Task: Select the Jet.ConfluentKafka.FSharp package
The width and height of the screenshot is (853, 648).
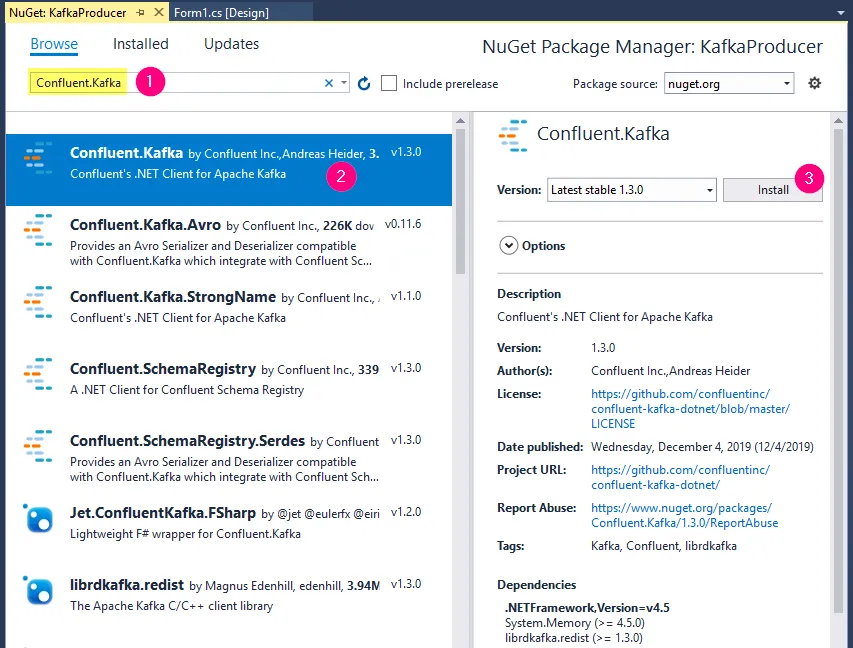Action: click(x=228, y=529)
